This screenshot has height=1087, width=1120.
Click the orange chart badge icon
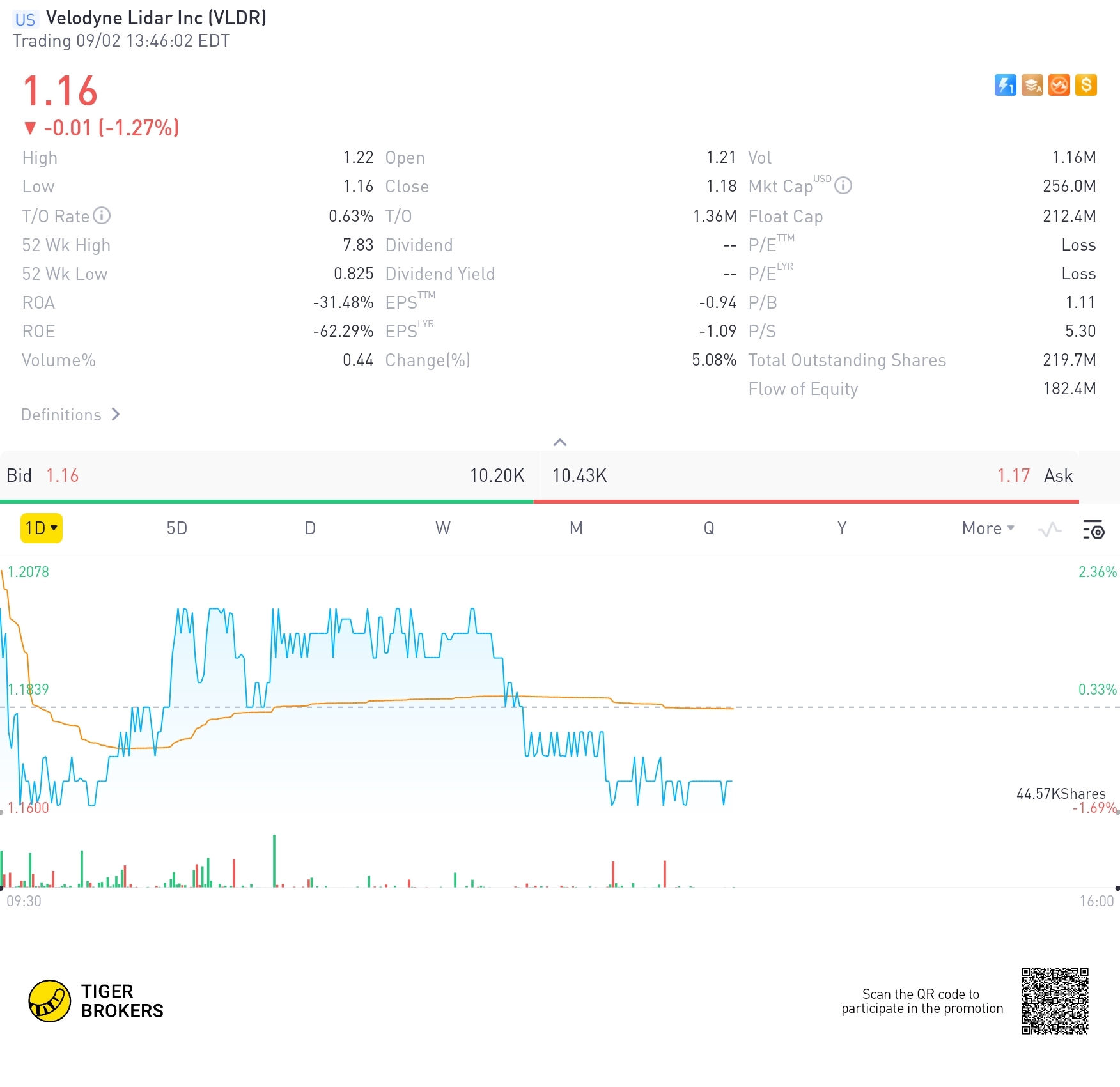(1059, 85)
